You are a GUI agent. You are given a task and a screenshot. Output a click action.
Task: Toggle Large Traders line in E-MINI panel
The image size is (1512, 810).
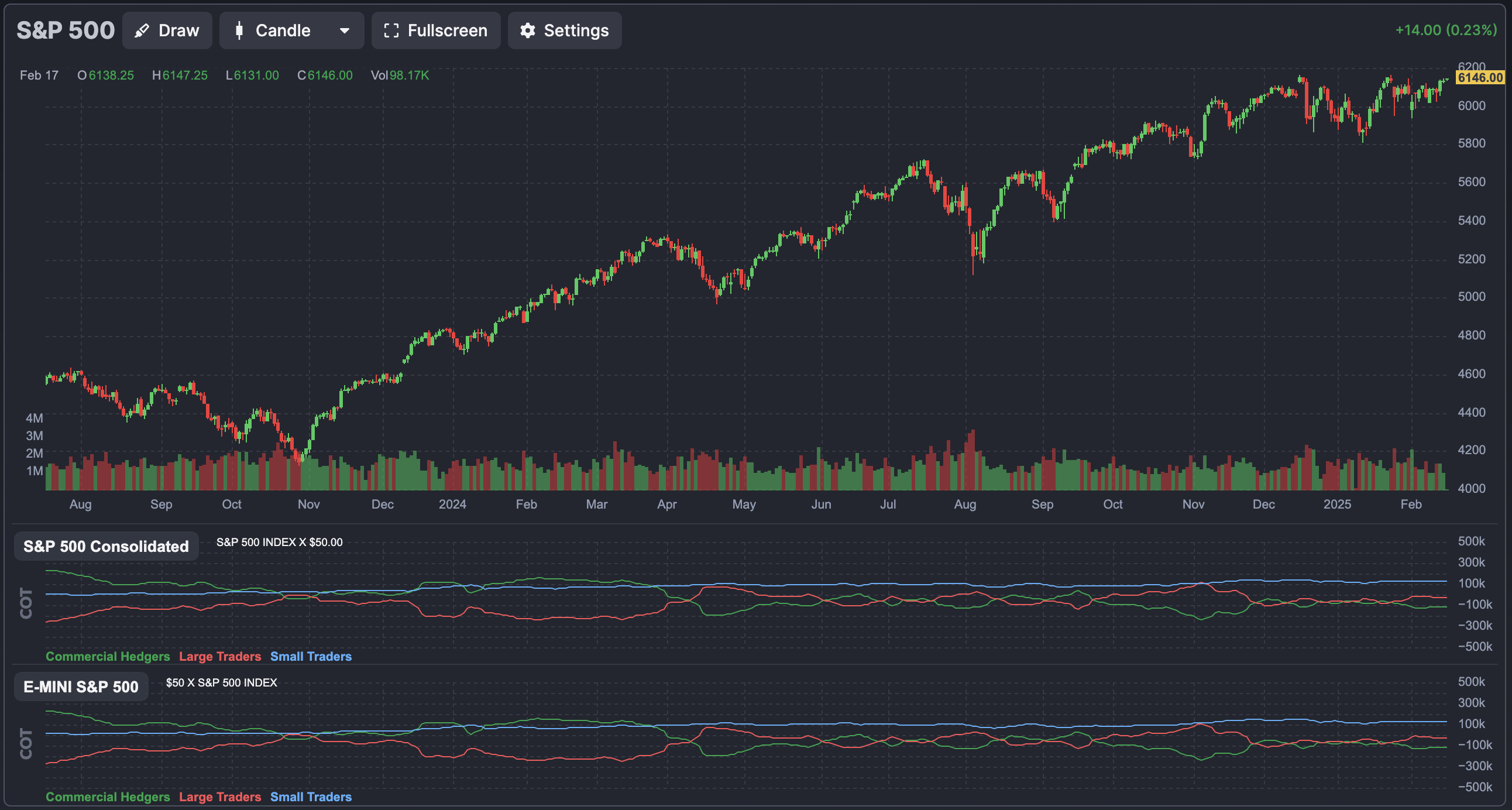click(x=220, y=797)
